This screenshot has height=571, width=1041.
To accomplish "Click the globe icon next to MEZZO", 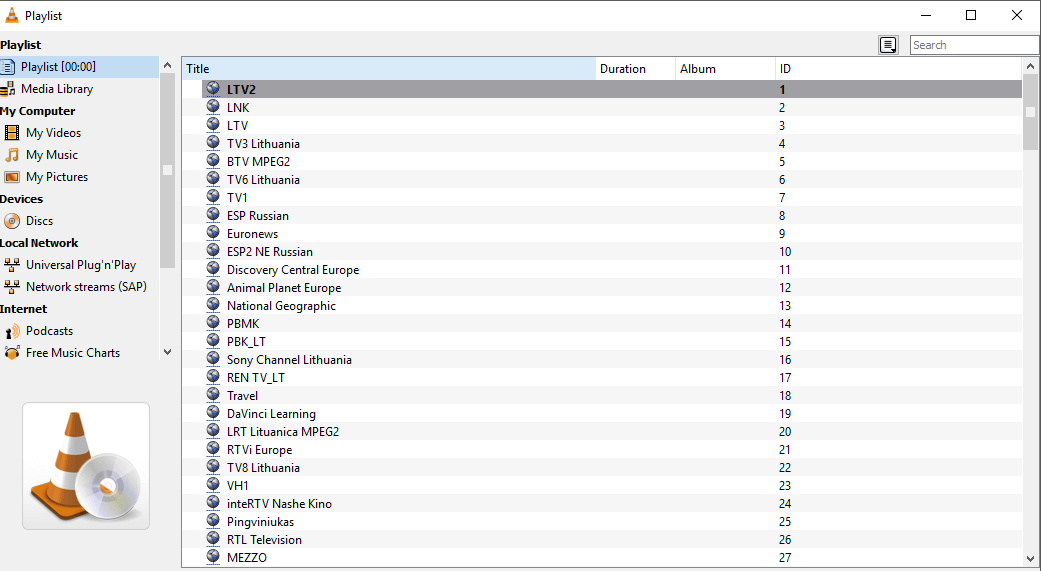I will [x=213, y=556].
